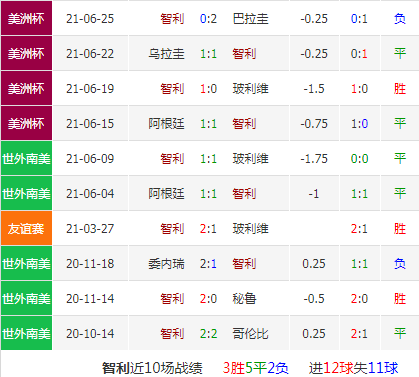Click the 负 result in the 20-11-18 row
This screenshot has height=377, width=419.
[x=400, y=264]
